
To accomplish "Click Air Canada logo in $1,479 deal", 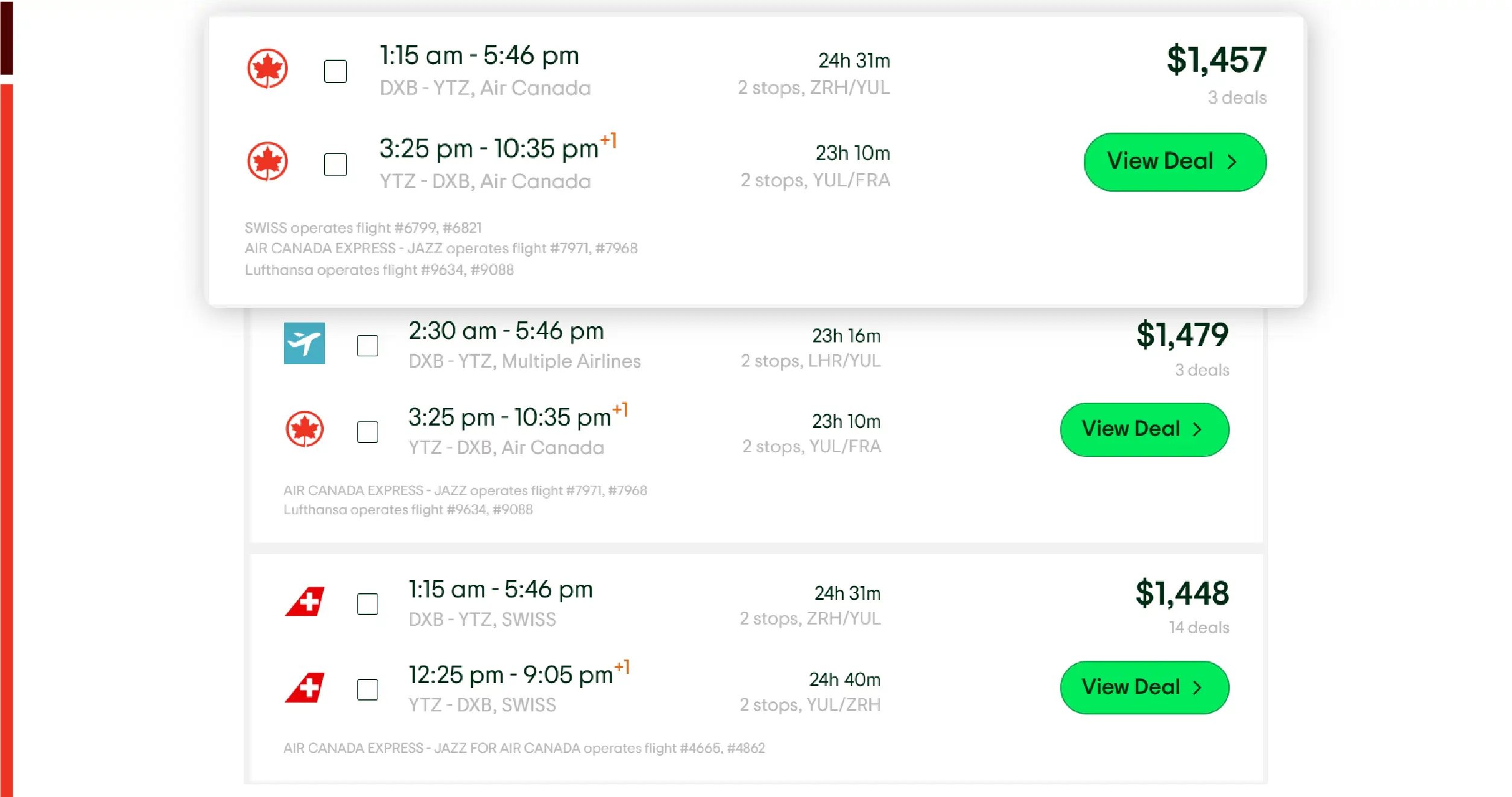I will point(305,429).
